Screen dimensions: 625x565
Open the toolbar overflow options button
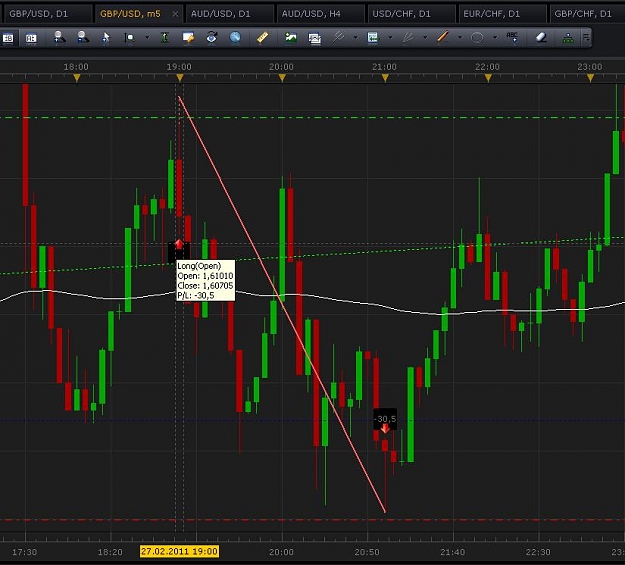coord(586,37)
